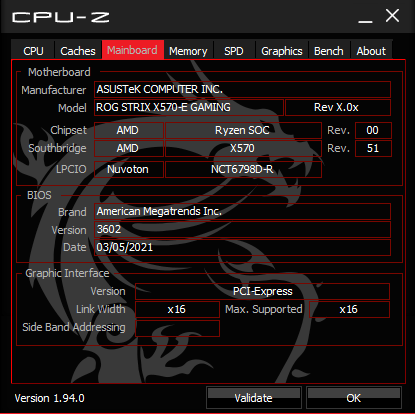
Task: Select the BIOS Version field 3602
Action: pyautogui.click(x=242, y=229)
